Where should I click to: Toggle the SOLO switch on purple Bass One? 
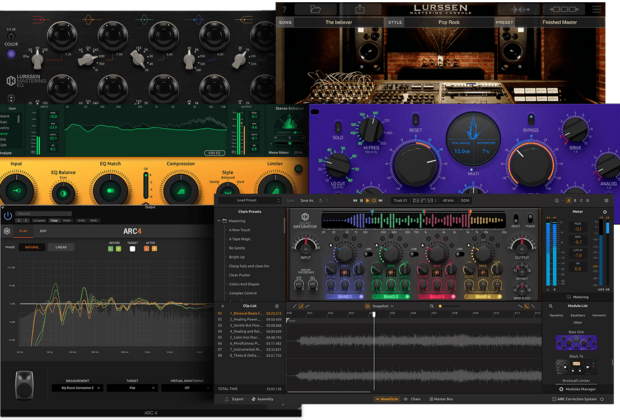tap(338, 127)
